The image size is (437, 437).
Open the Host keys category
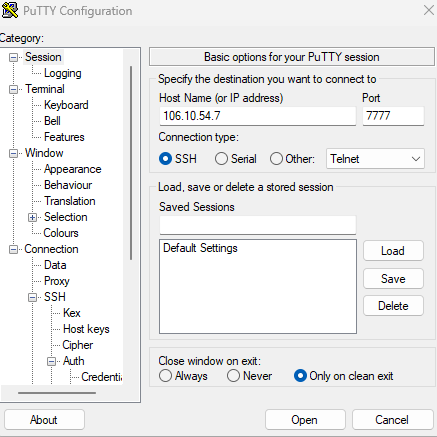86,329
